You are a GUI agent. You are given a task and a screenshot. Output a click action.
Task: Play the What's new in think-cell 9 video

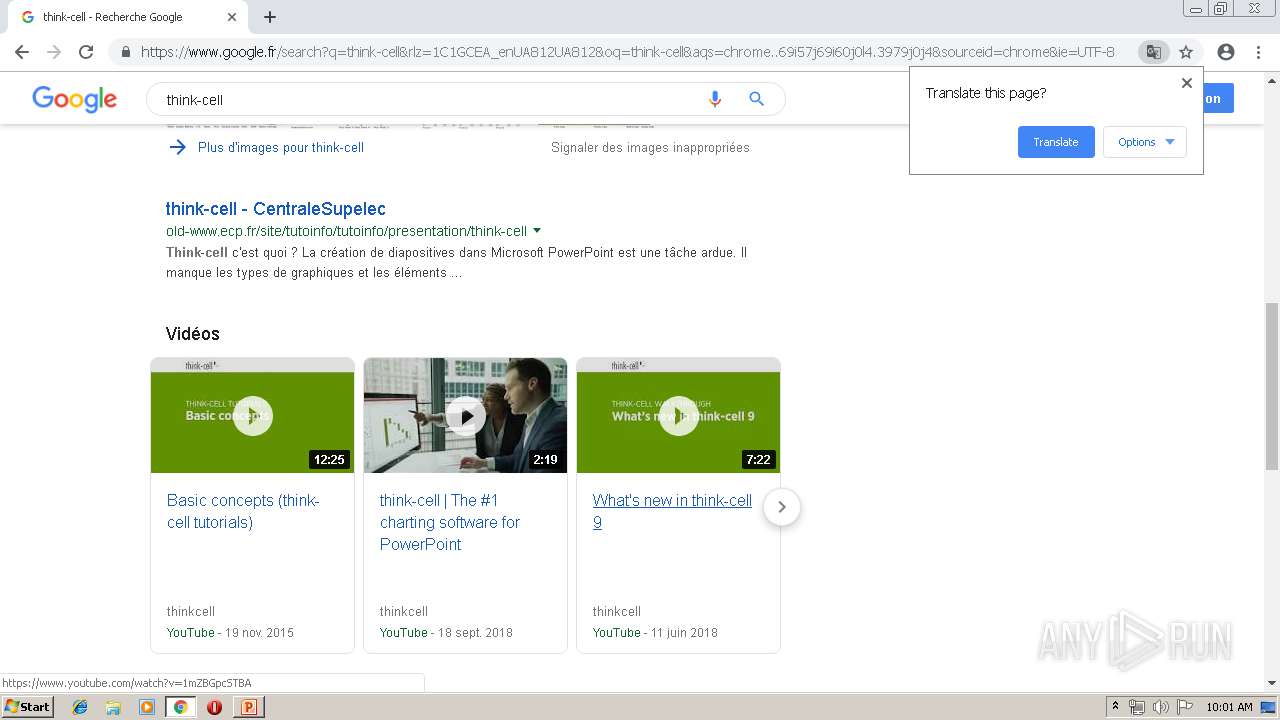click(x=678, y=416)
